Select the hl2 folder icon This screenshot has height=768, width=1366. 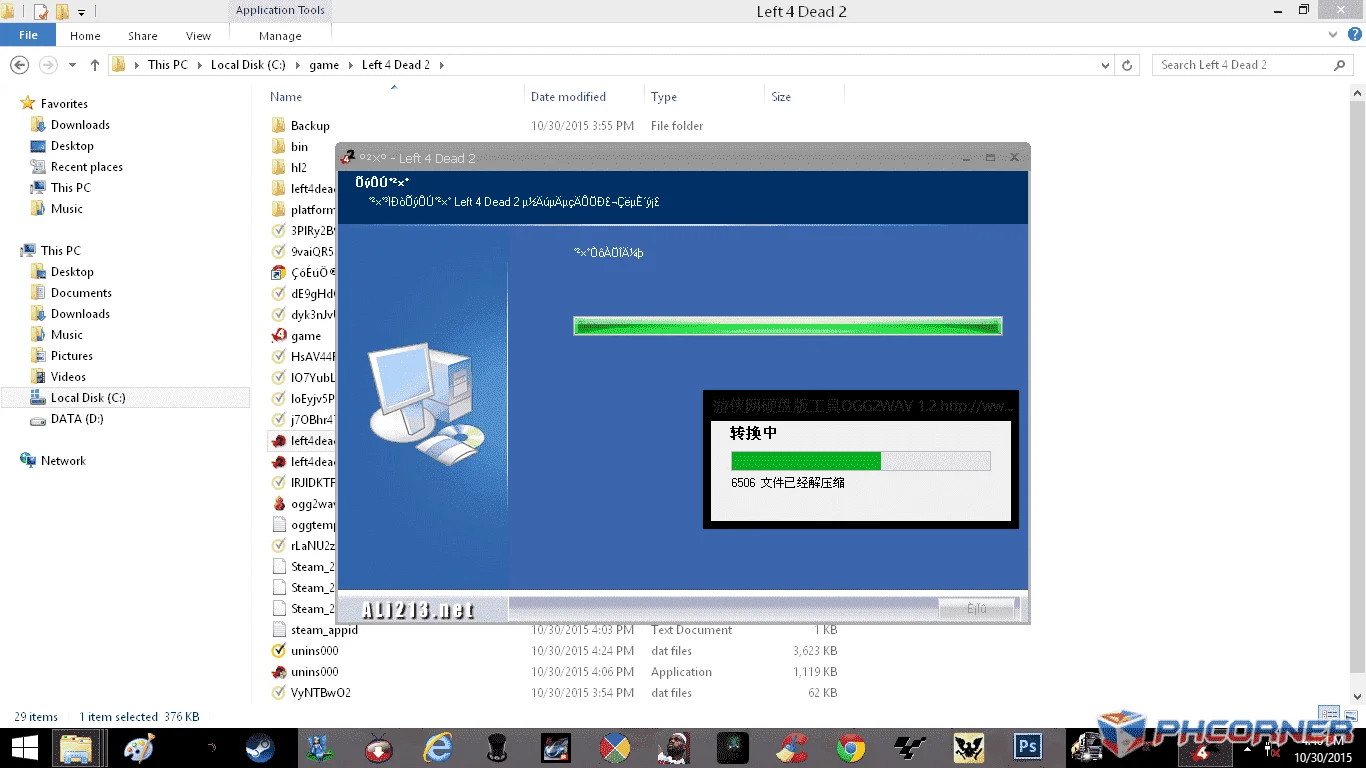pyautogui.click(x=279, y=168)
